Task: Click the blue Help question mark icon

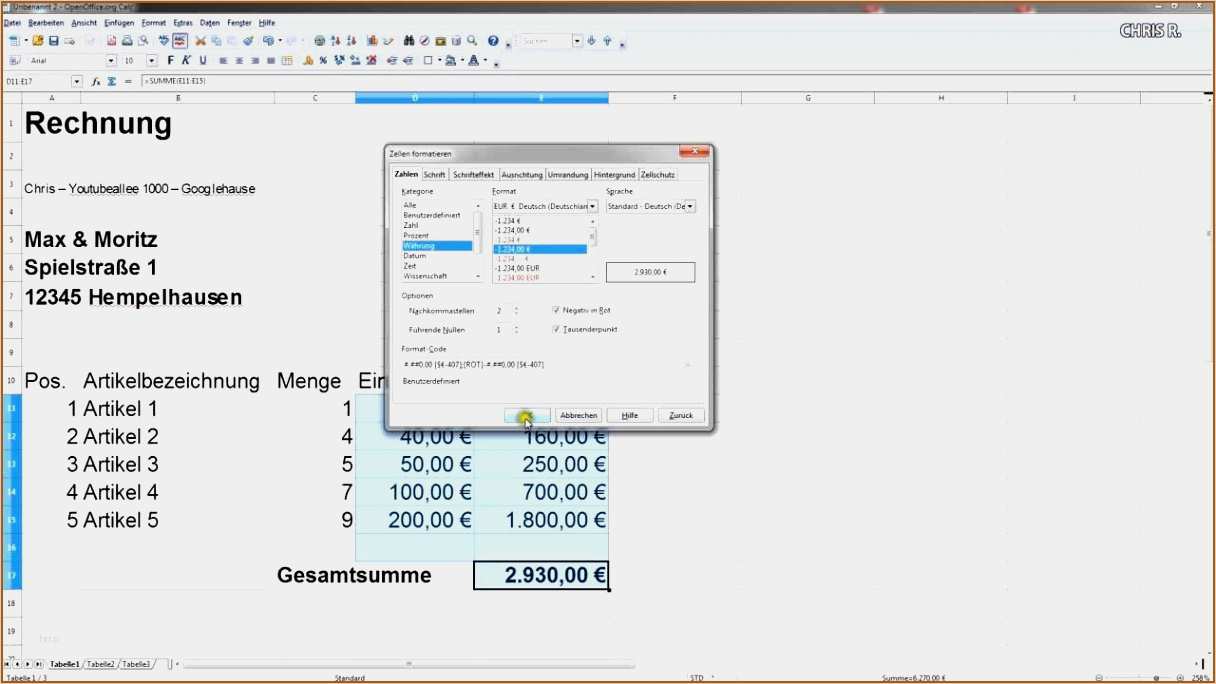Action: click(x=493, y=41)
